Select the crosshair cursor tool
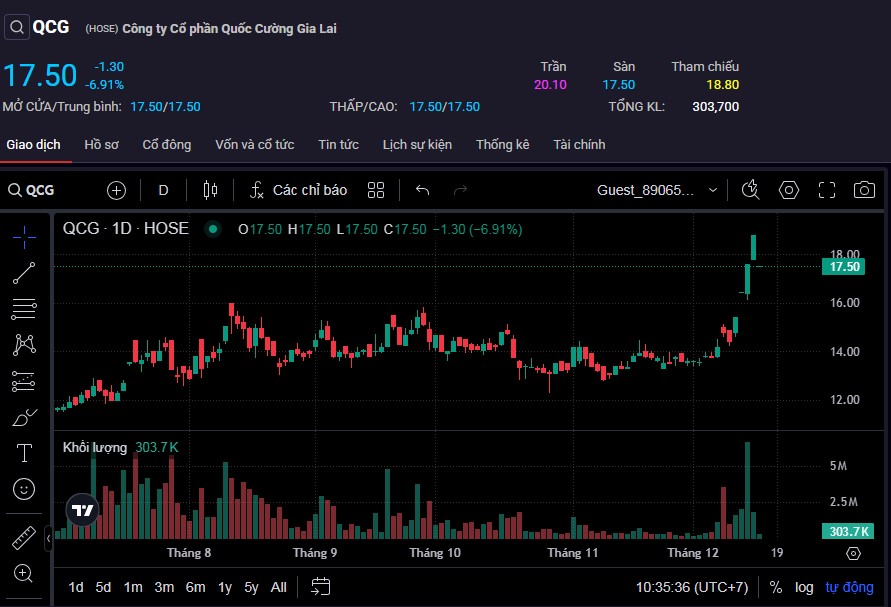The width and height of the screenshot is (891, 607). pyautogui.click(x=24, y=236)
